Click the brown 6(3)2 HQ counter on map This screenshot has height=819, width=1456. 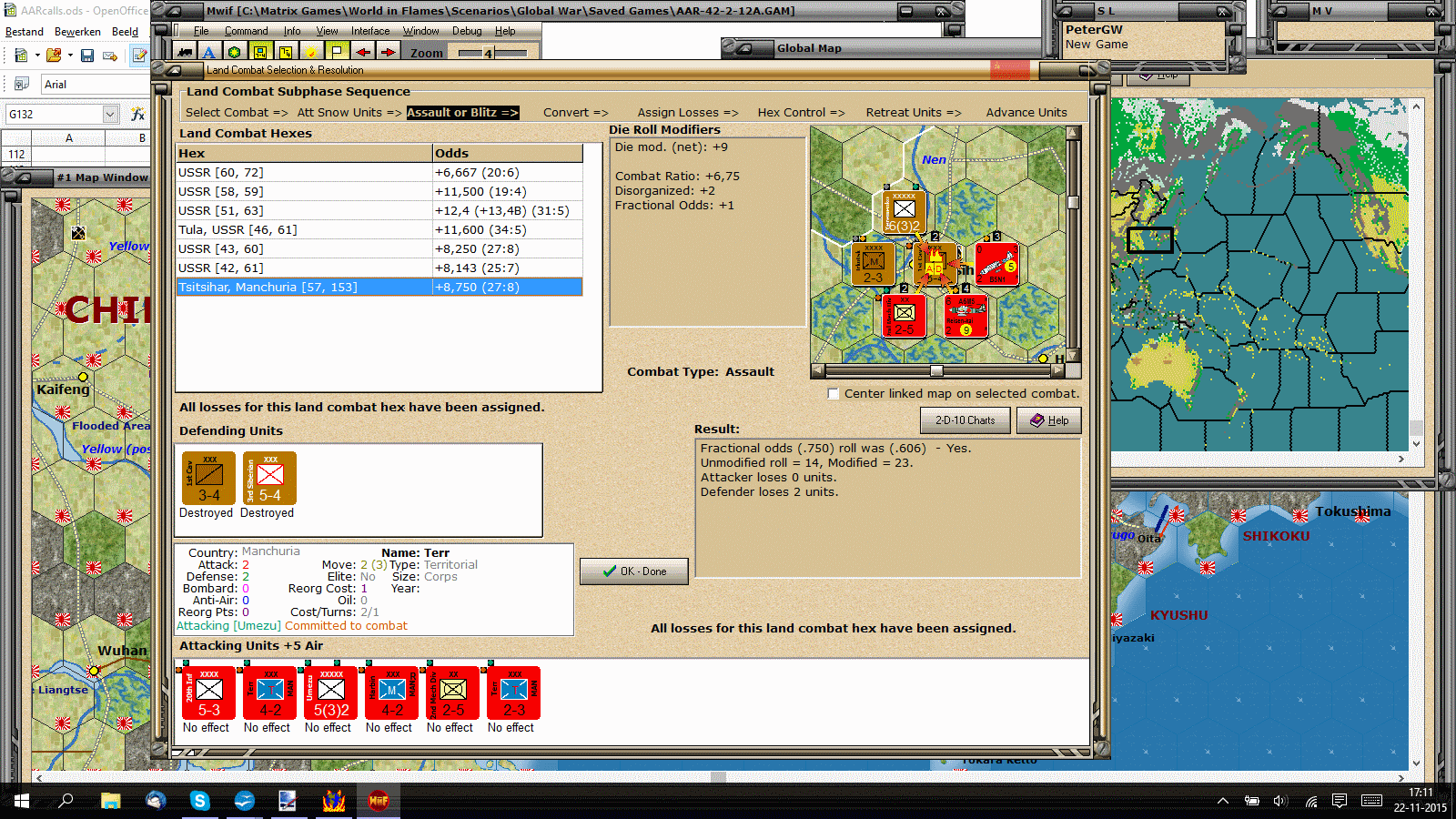pos(904,212)
